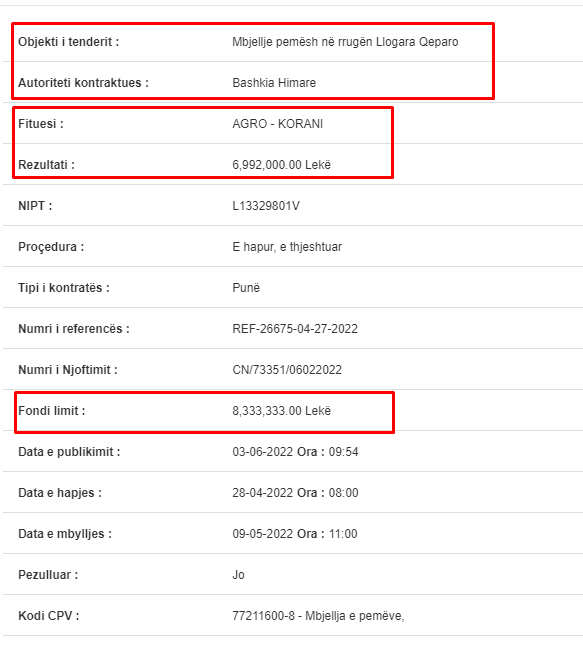Click the publication date '03-06-2022 Ora : 09:54'

[x=295, y=452]
